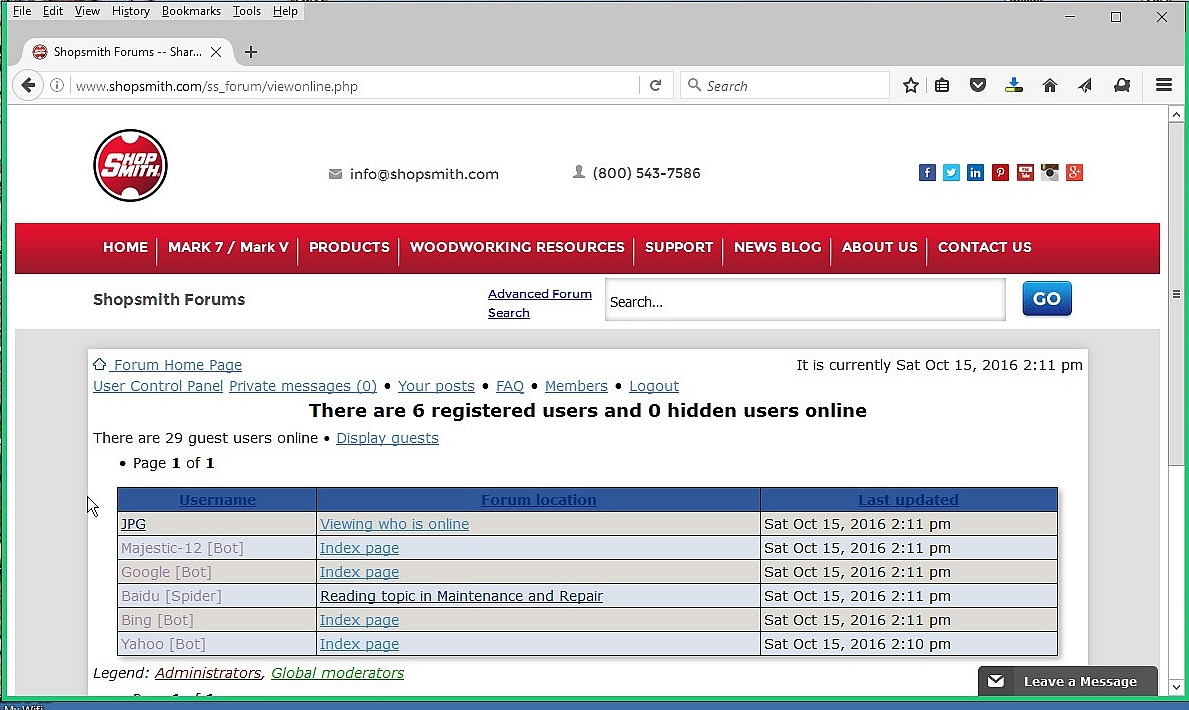Click the page scrollbar down arrow
This screenshot has height=710, width=1189.
click(x=1176, y=686)
